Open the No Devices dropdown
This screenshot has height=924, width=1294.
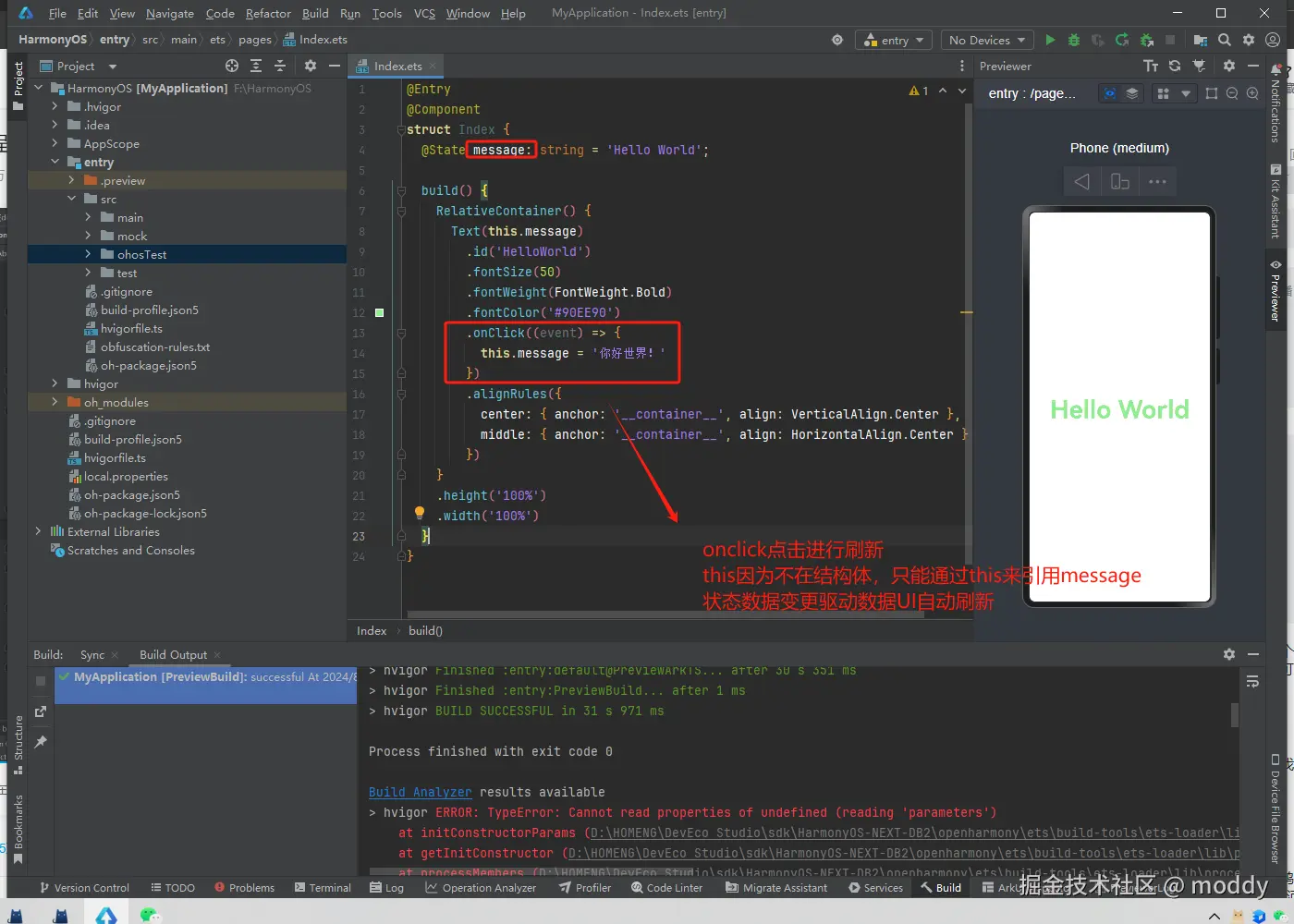coord(986,40)
